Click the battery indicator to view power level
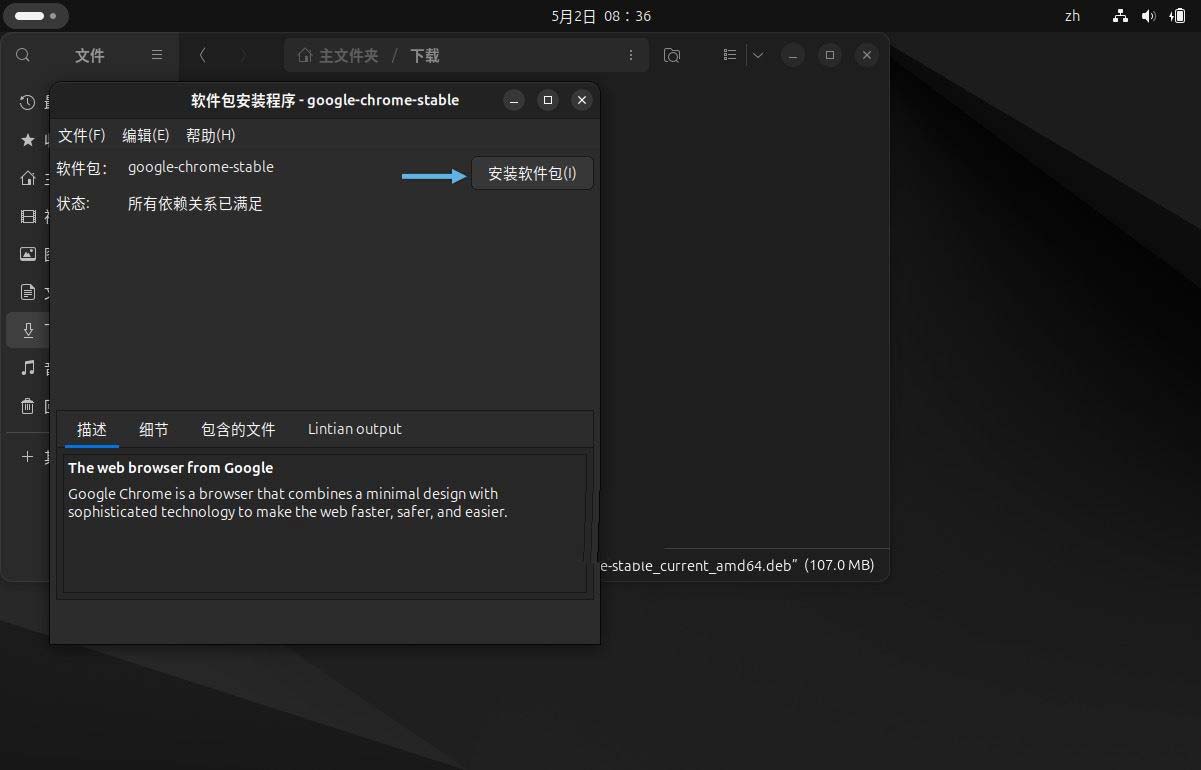1201x770 pixels. click(x=1178, y=15)
